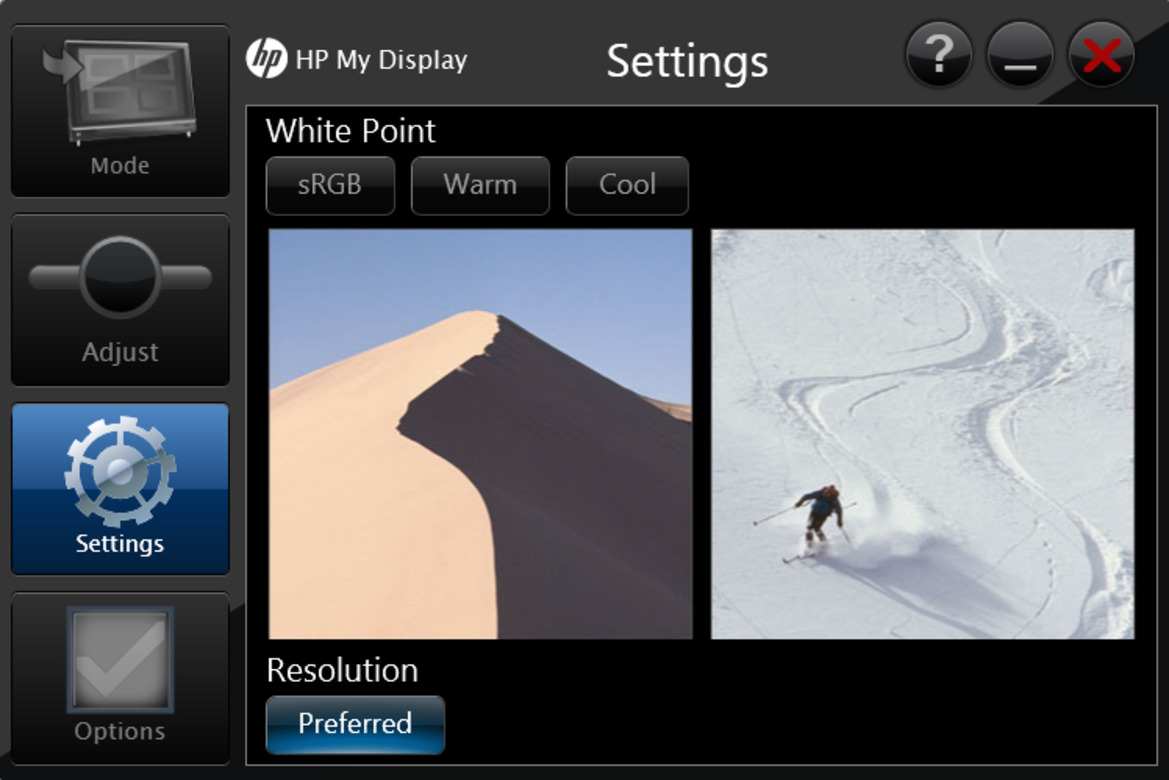This screenshot has height=780, width=1169.
Task: Open the Options section
Action: click(120, 679)
